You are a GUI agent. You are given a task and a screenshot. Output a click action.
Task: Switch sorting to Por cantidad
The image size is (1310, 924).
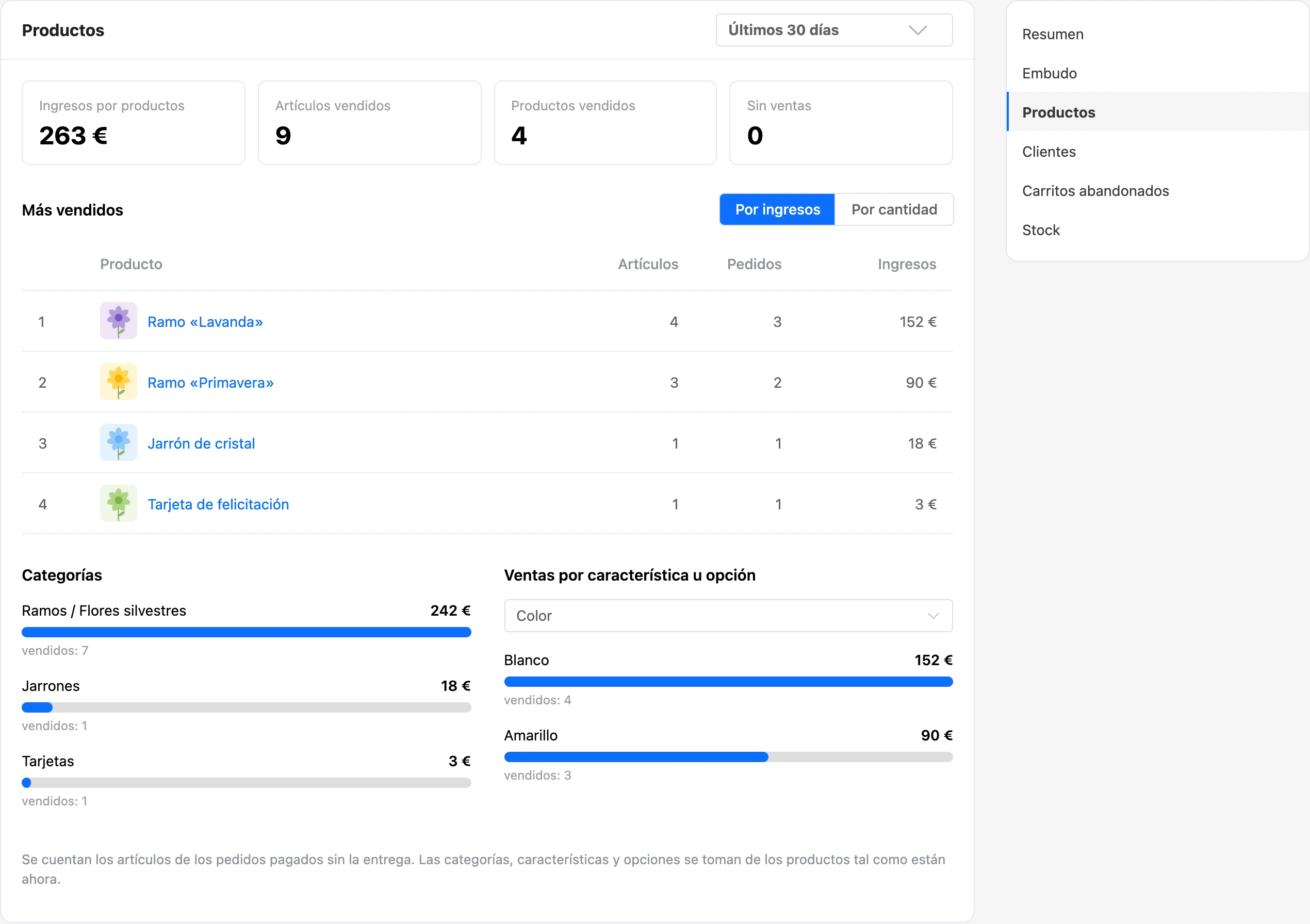pos(894,209)
